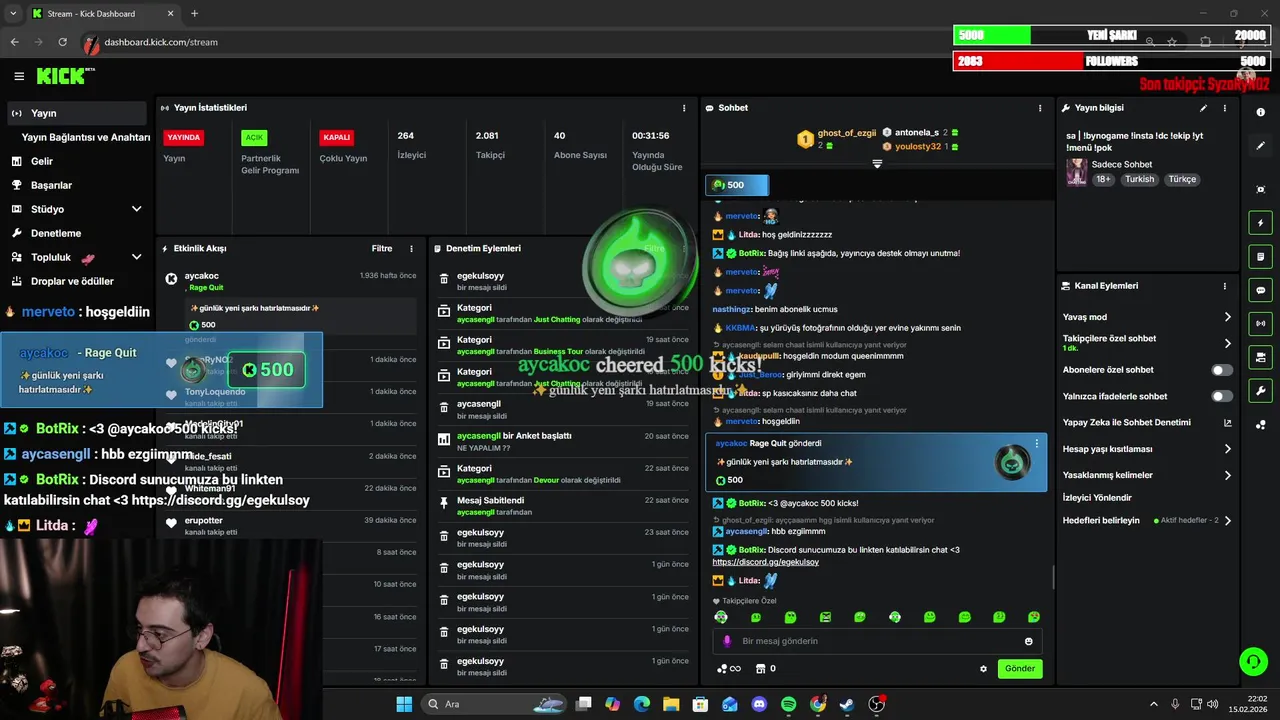The width and height of the screenshot is (1280, 720).
Task: Click the shop icon showing 0
Action: [x=766, y=668]
